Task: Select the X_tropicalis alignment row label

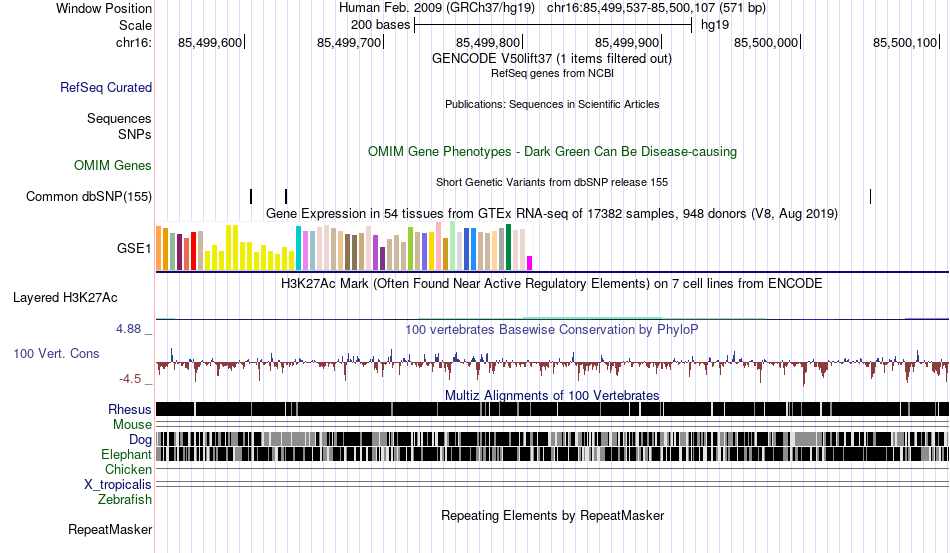Action: 118,485
